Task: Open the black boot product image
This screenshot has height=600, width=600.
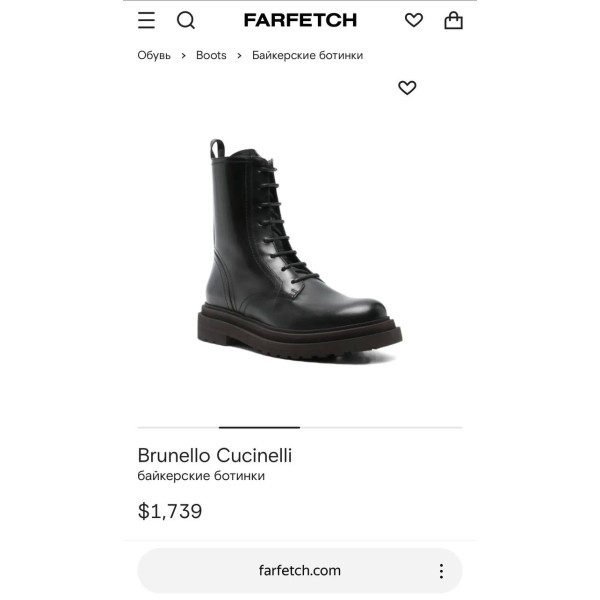Action: pos(299,249)
